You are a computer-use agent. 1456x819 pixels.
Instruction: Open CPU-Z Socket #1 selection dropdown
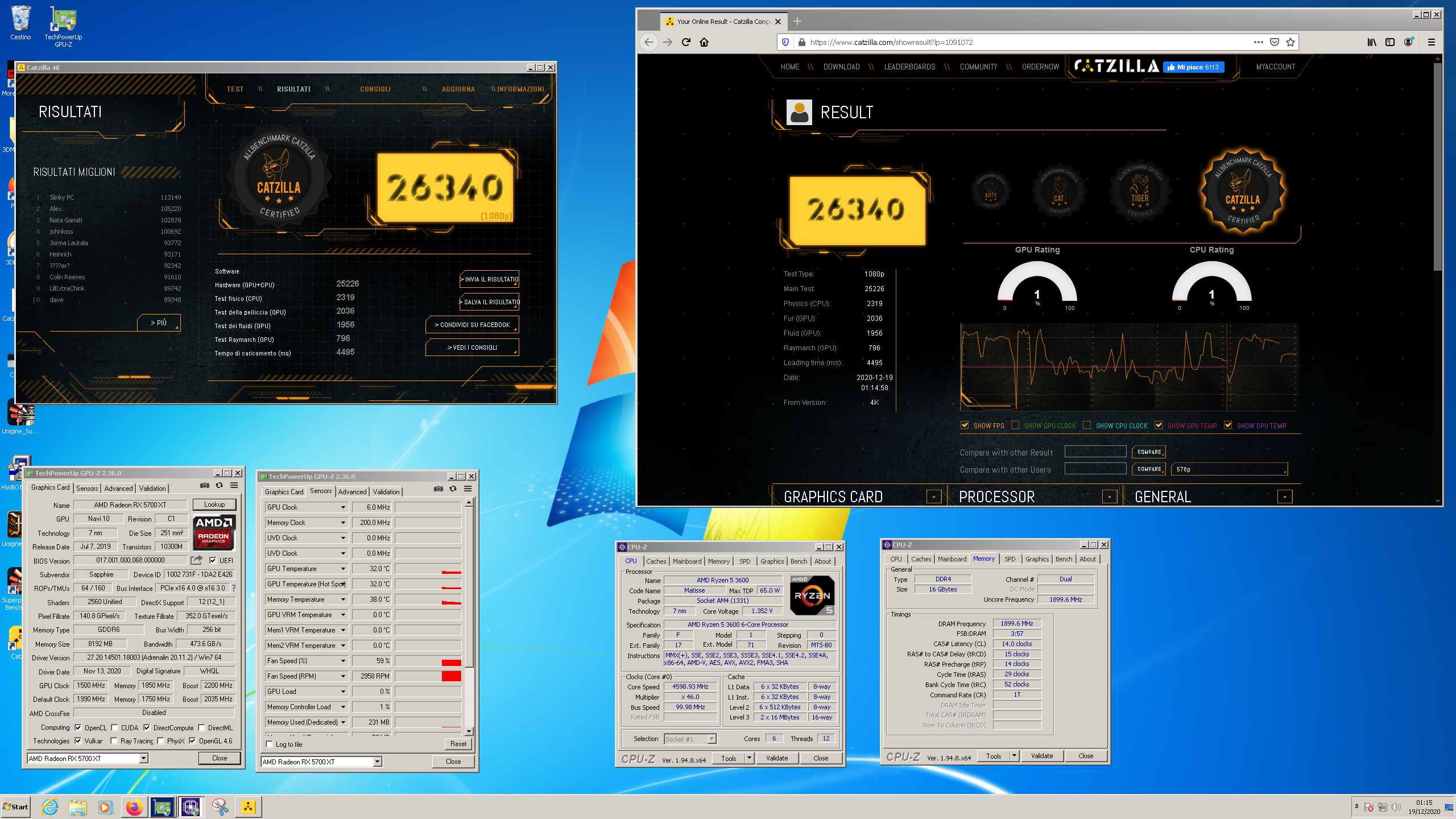click(x=712, y=739)
